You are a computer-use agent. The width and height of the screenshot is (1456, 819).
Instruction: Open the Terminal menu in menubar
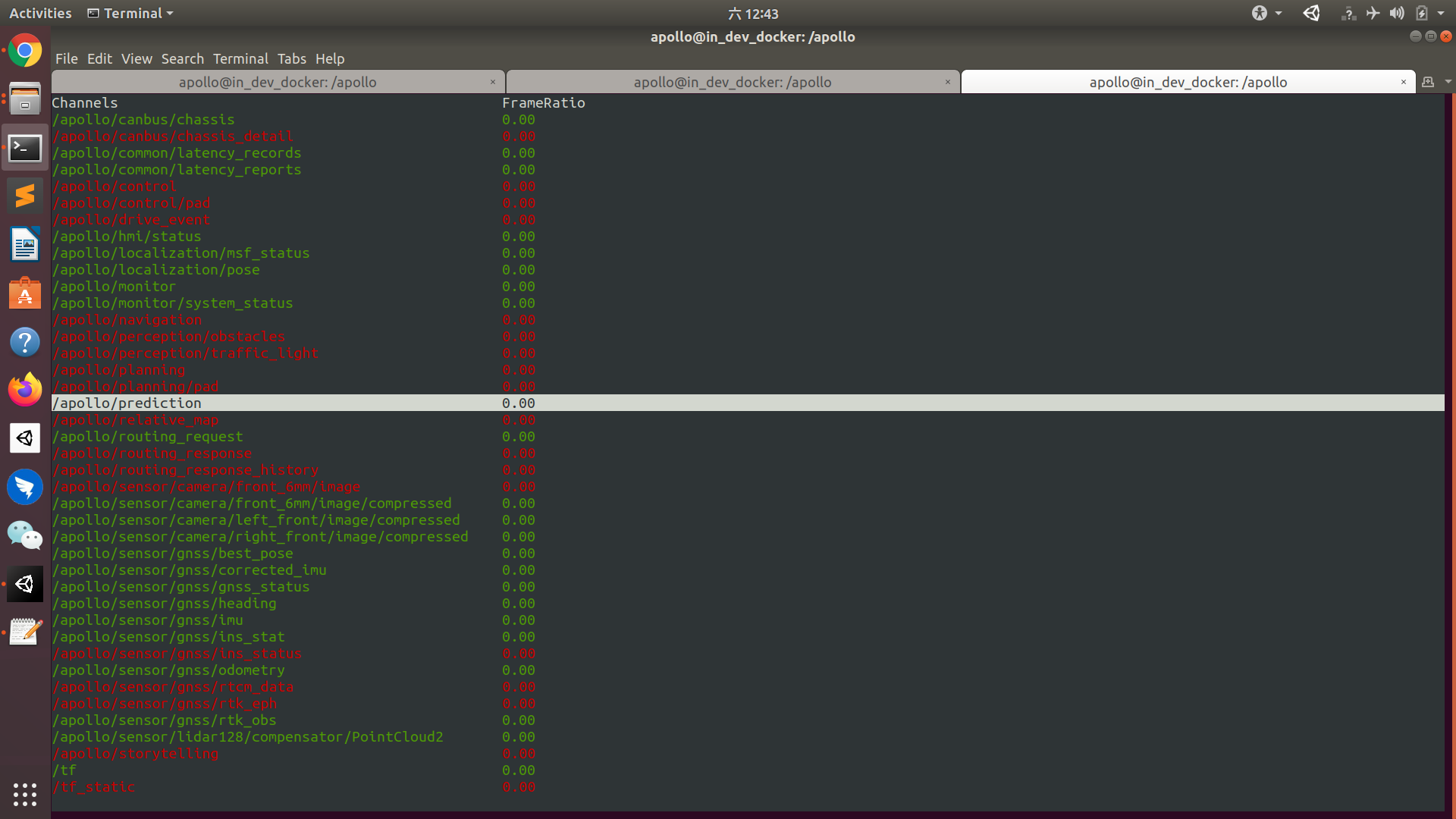tap(240, 58)
